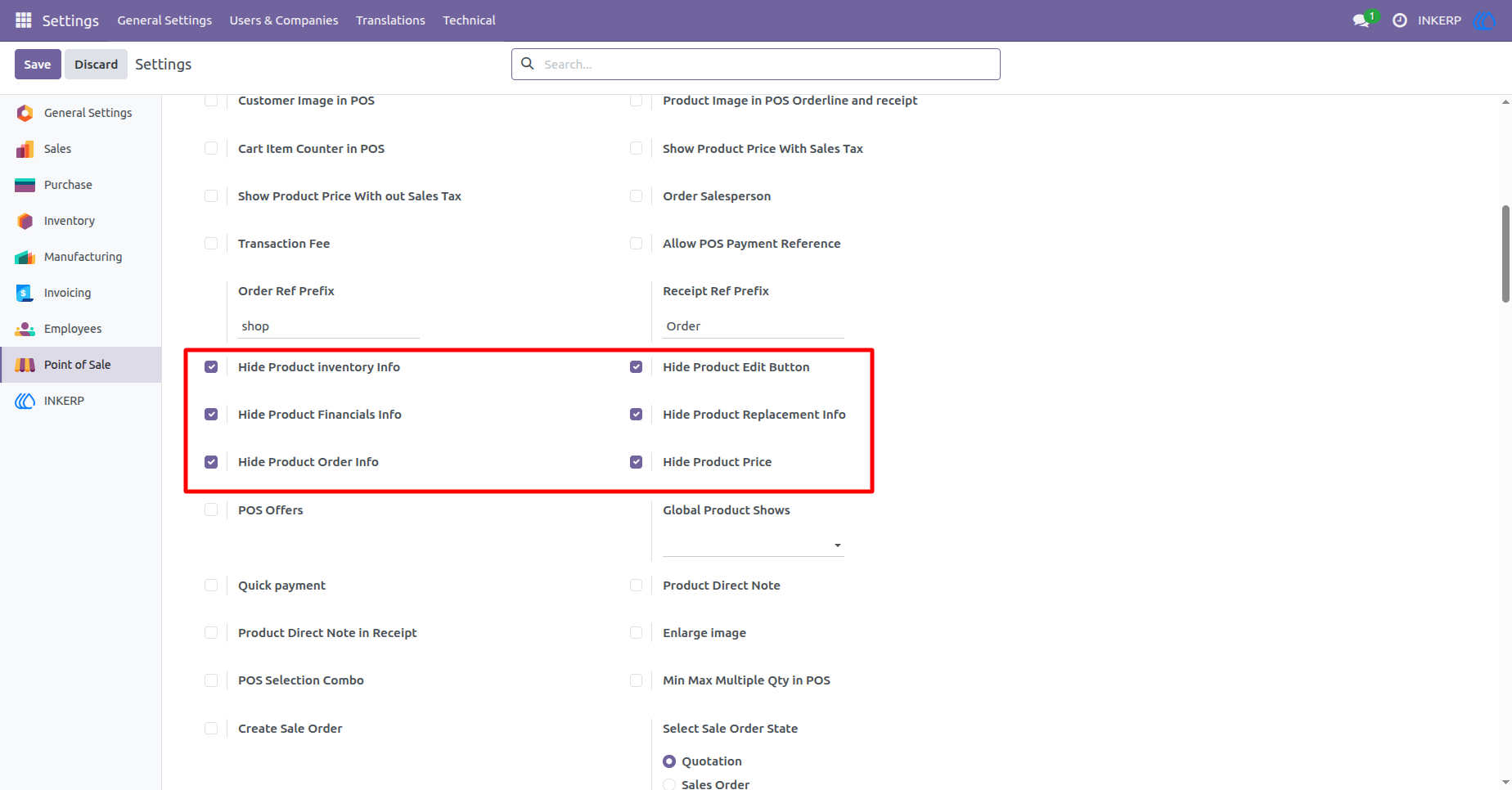Image resolution: width=1512 pixels, height=790 pixels.
Task: Open the General Settings menu
Action: [x=164, y=20]
